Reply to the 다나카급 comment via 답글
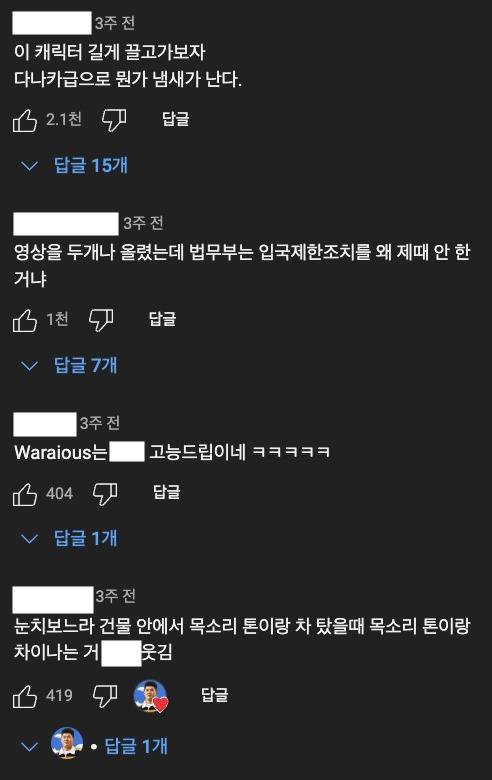Screen dimensions: 492x780 tap(176, 119)
